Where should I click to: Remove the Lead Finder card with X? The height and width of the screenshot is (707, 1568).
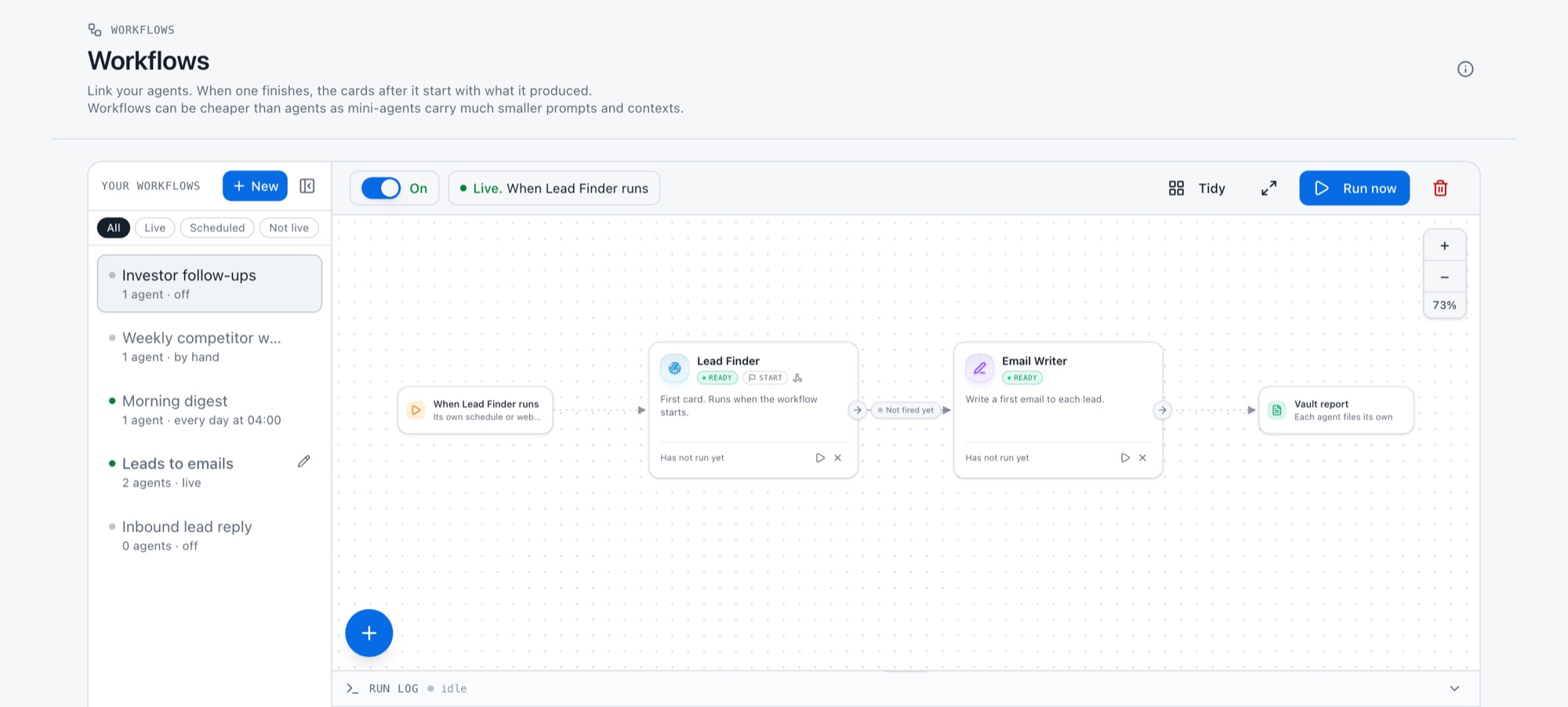837,458
